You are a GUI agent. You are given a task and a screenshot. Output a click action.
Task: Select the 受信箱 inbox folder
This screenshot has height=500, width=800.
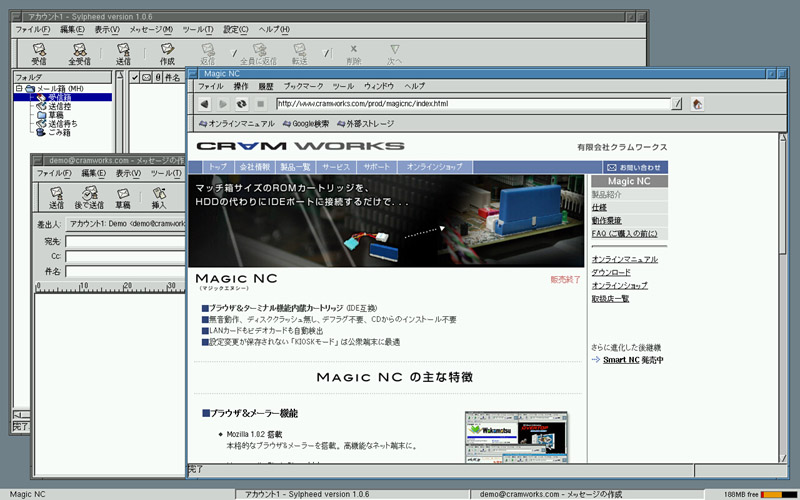pos(60,97)
